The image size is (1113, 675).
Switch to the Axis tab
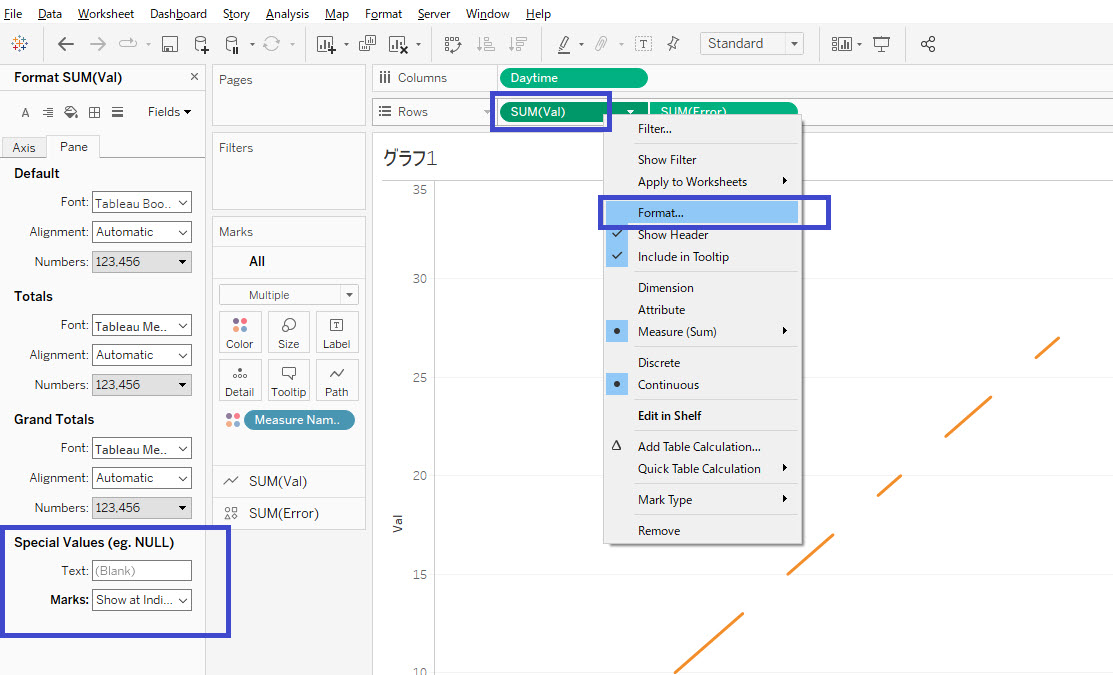(x=23, y=147)
